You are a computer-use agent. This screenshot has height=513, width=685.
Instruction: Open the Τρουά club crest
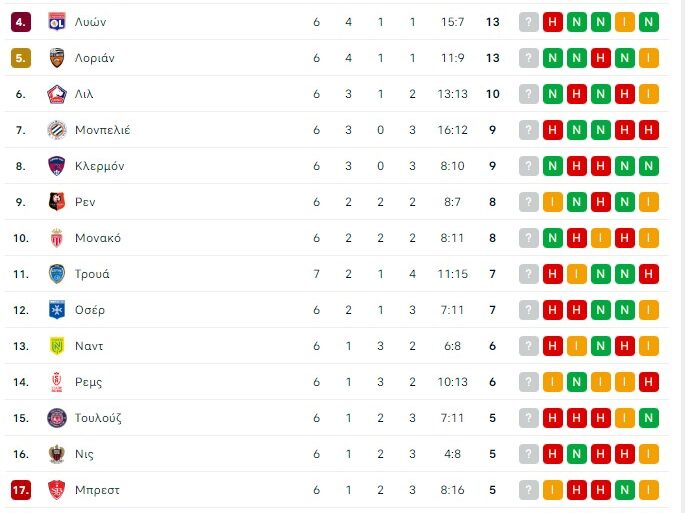[56, 274]
